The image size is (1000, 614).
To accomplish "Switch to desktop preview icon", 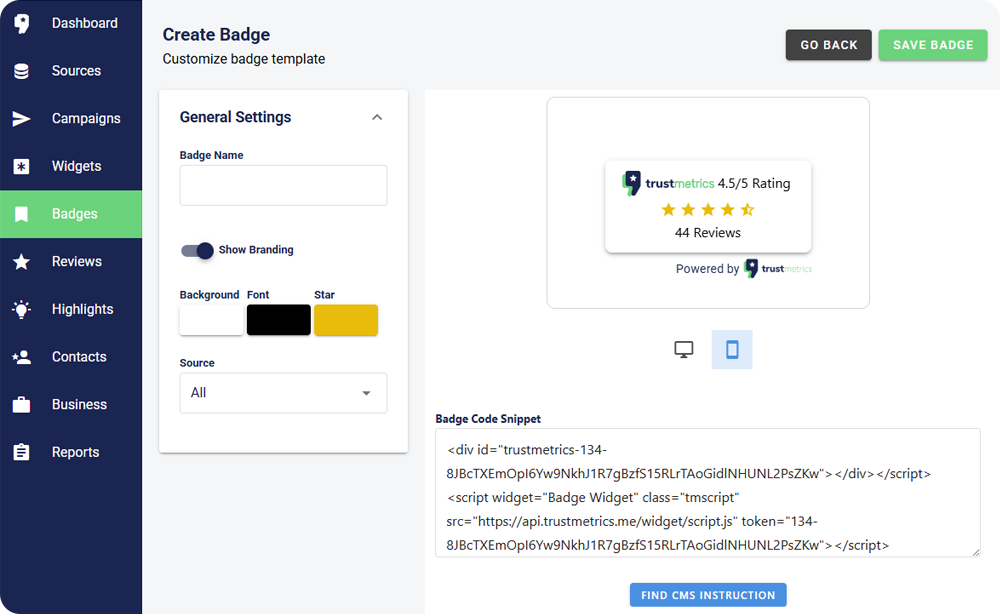I will pos(684,349).
